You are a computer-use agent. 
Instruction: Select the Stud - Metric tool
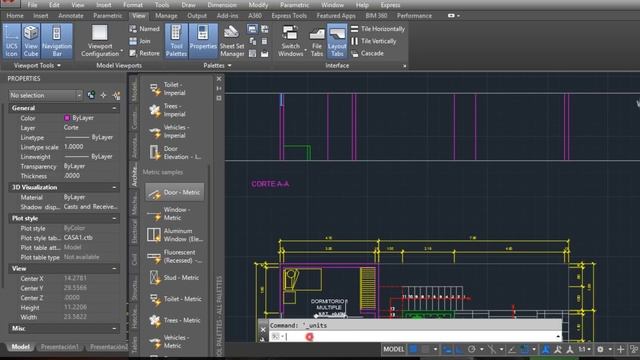click(175, 278)
